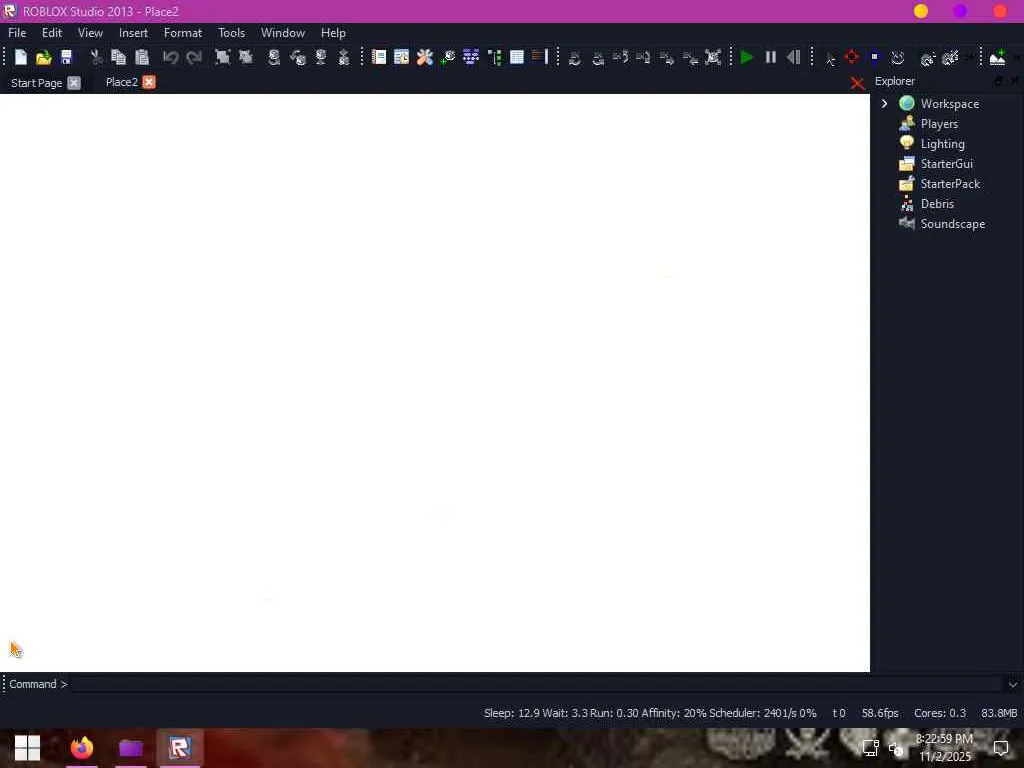This screenshot has width=1024, height=768.
Task: Click the Redo arrow icon
Action: click(193, 57)
